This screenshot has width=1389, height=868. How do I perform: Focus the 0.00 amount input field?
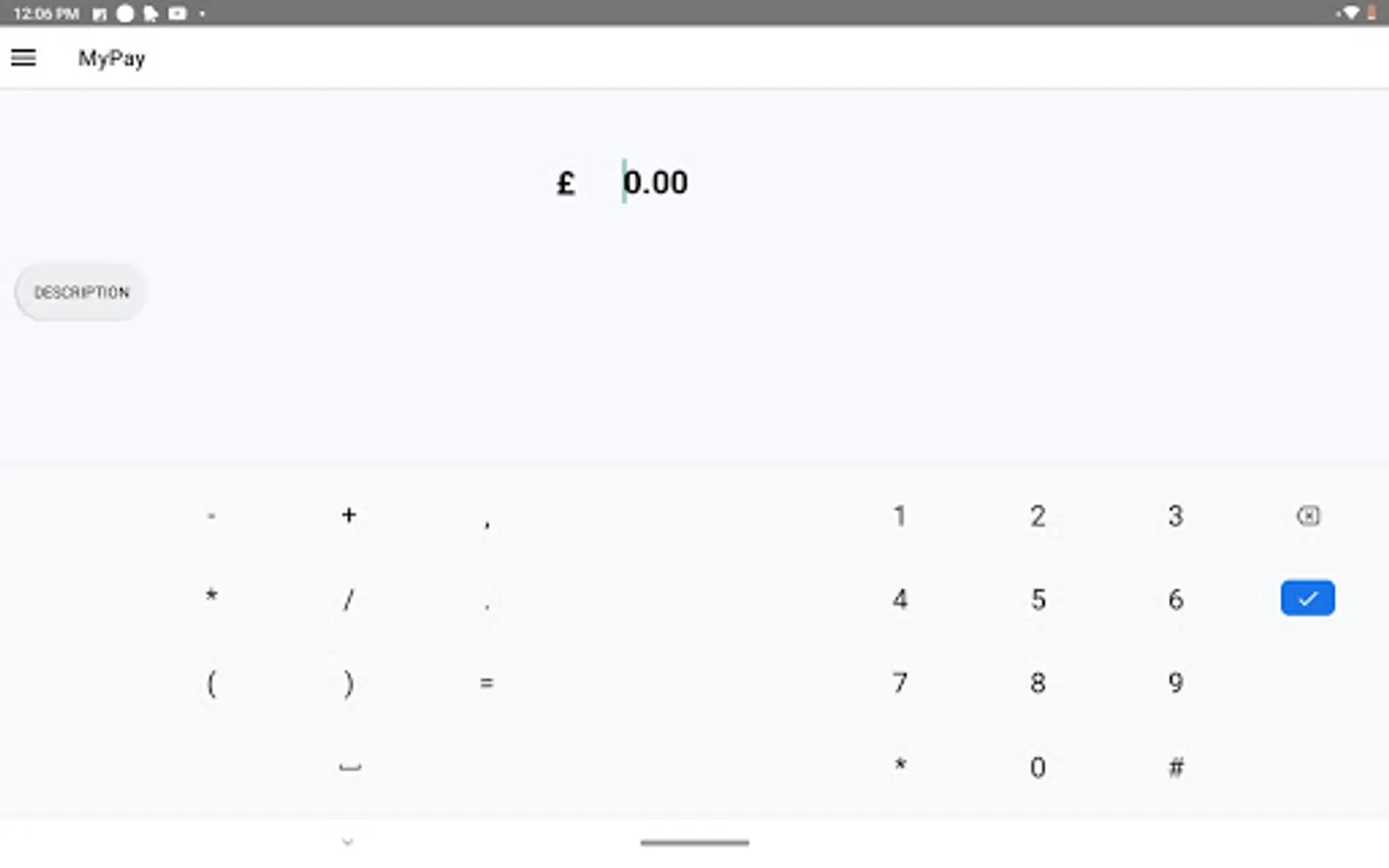[656, 182]
